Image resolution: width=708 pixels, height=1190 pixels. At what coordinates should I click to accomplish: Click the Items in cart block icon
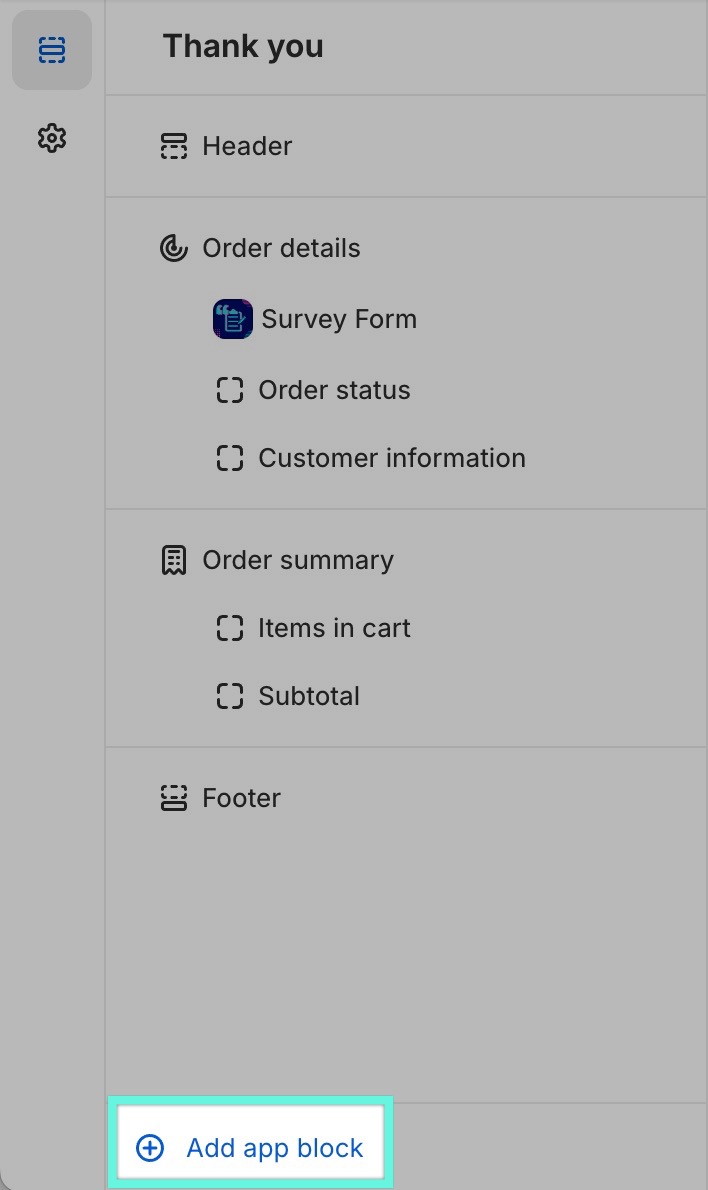click(230, 628)
